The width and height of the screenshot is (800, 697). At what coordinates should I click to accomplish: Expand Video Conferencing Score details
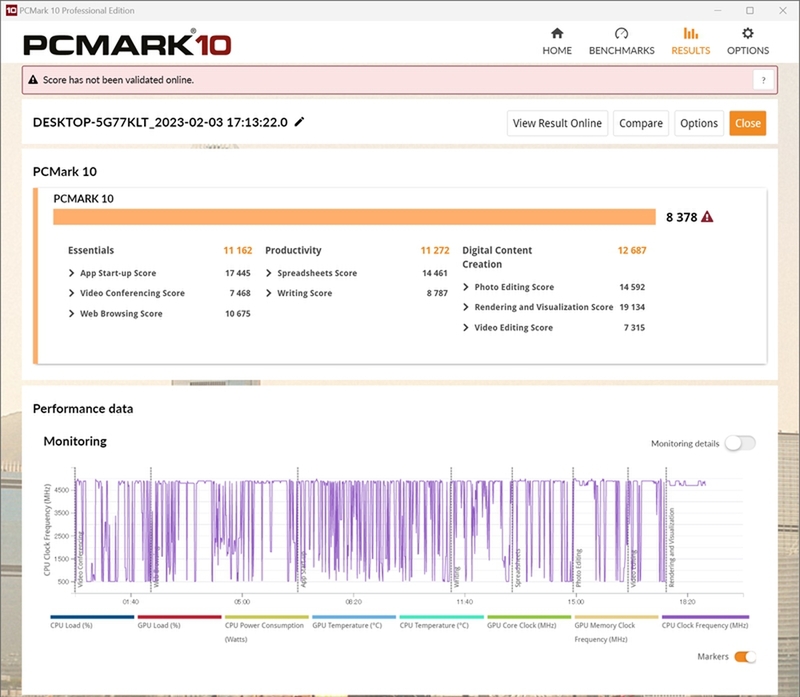tap(71, 293)
